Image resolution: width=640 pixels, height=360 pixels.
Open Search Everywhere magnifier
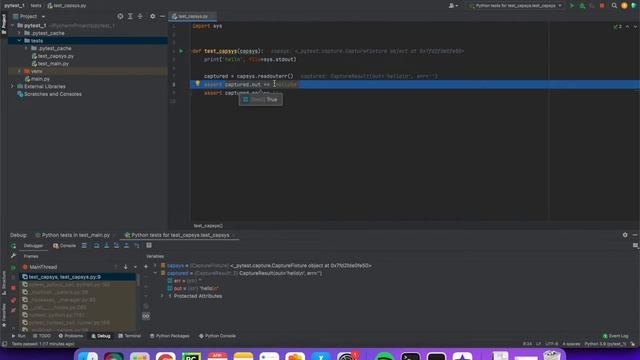pos(614,6)
